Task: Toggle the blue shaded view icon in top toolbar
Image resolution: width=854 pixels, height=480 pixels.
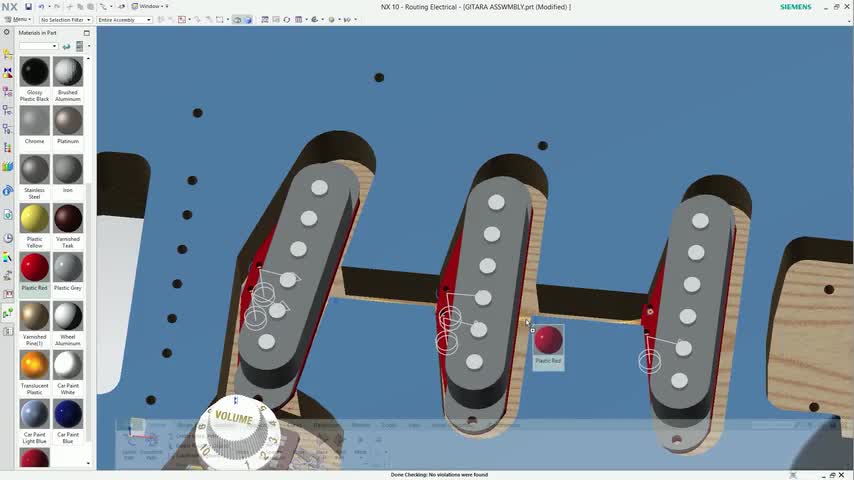Action: coord(248,20)
